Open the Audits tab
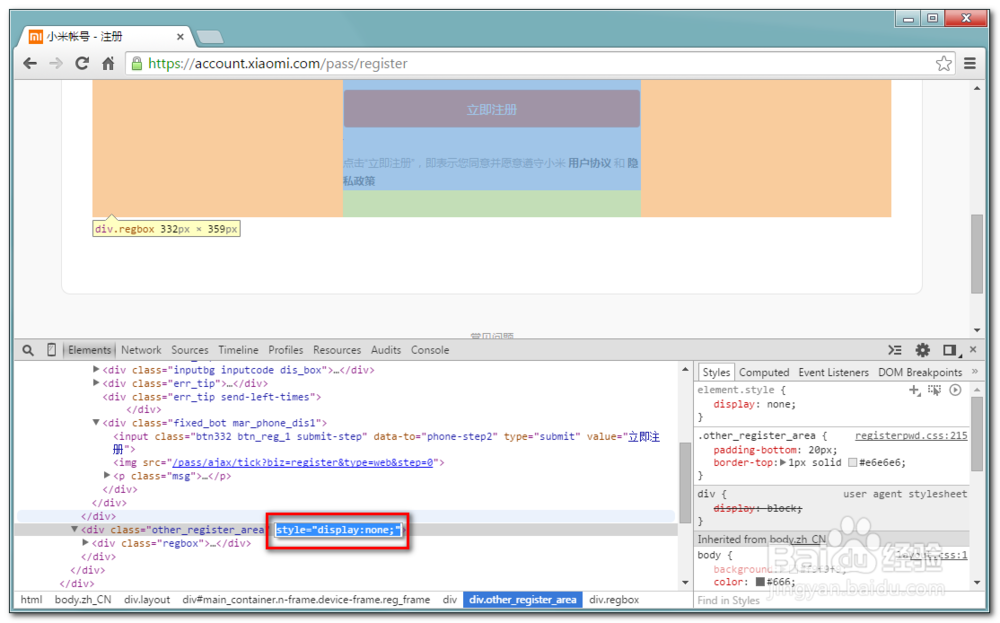Image resolution: width=1000 pixels, height=623 pixels. click(x=386, y=350)
